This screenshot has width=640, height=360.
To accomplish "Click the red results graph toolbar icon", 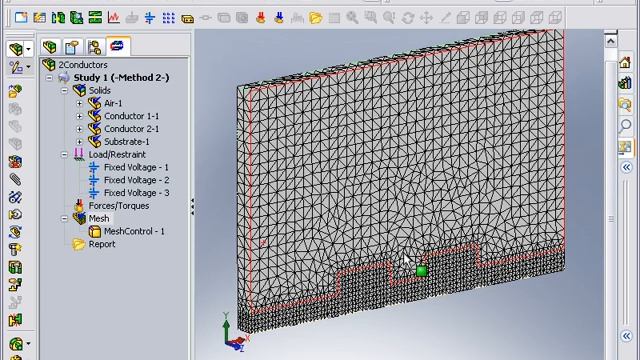I will coord(113,18).
